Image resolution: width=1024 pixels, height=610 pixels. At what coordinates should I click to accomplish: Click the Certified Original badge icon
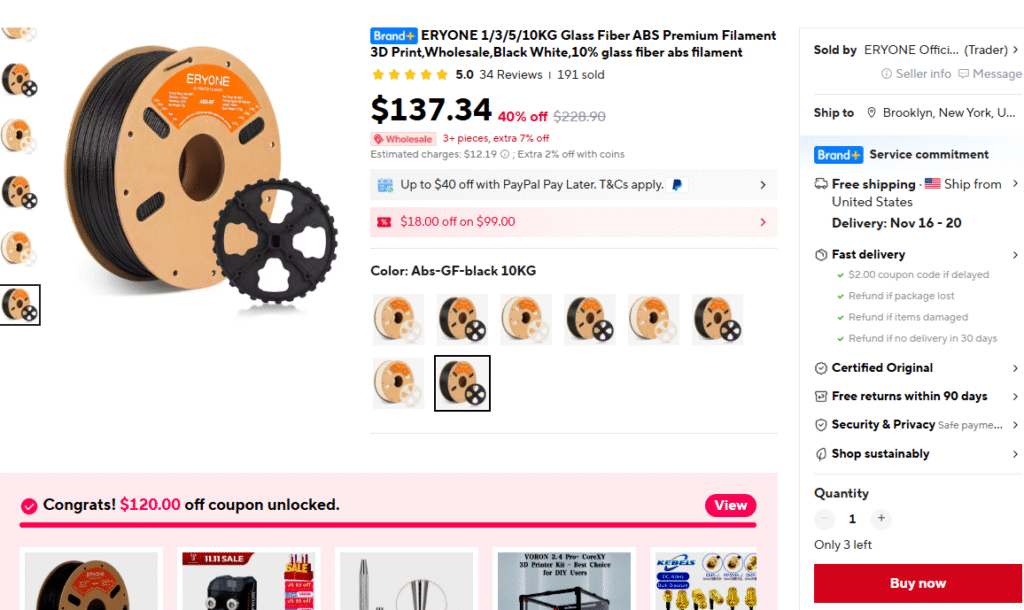point(821,368)
